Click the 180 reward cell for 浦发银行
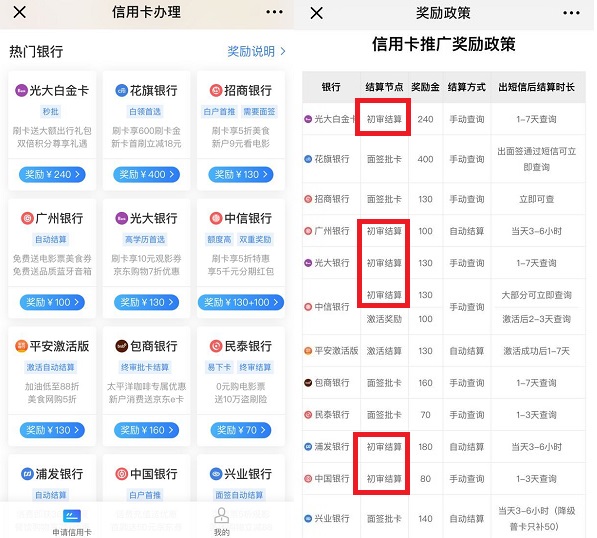 coord(425,447)
